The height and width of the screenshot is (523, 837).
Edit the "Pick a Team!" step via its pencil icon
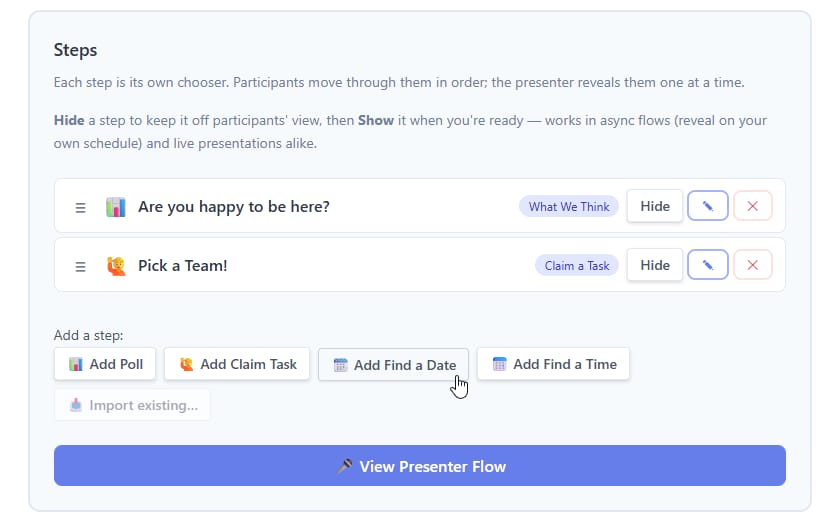click(707, 265)
